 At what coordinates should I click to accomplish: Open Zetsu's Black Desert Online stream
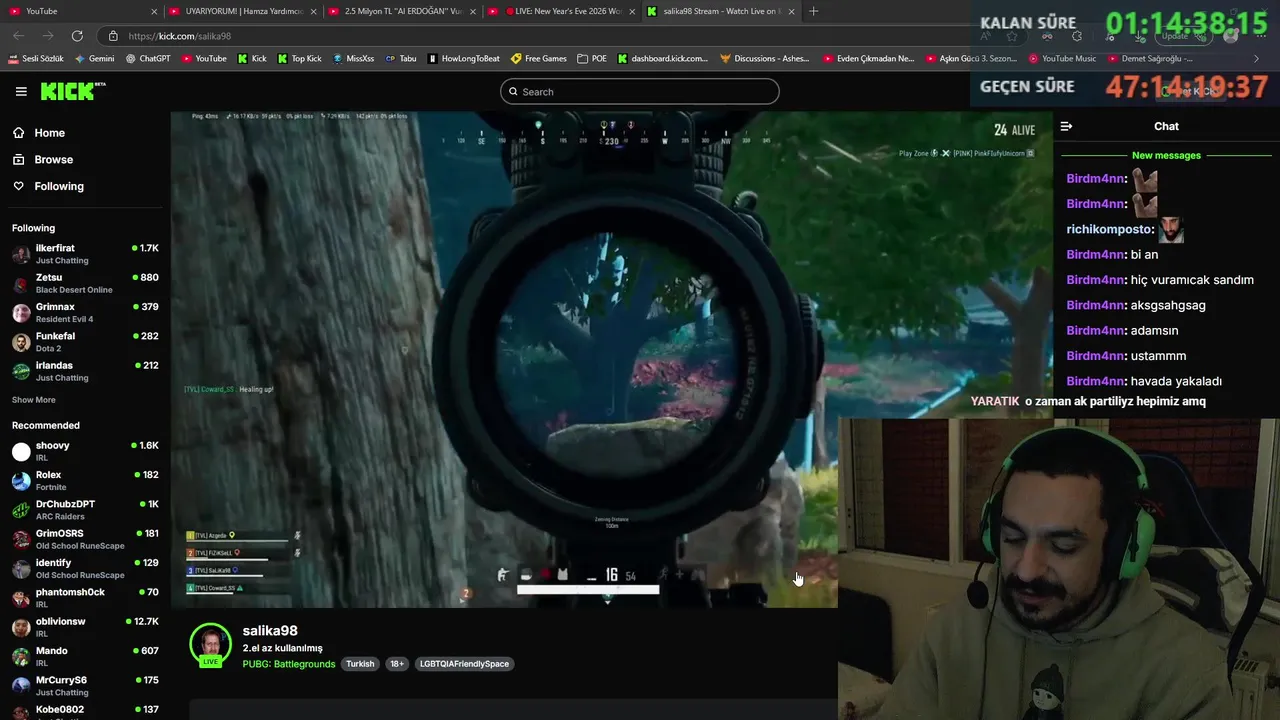tap(85, 283)
